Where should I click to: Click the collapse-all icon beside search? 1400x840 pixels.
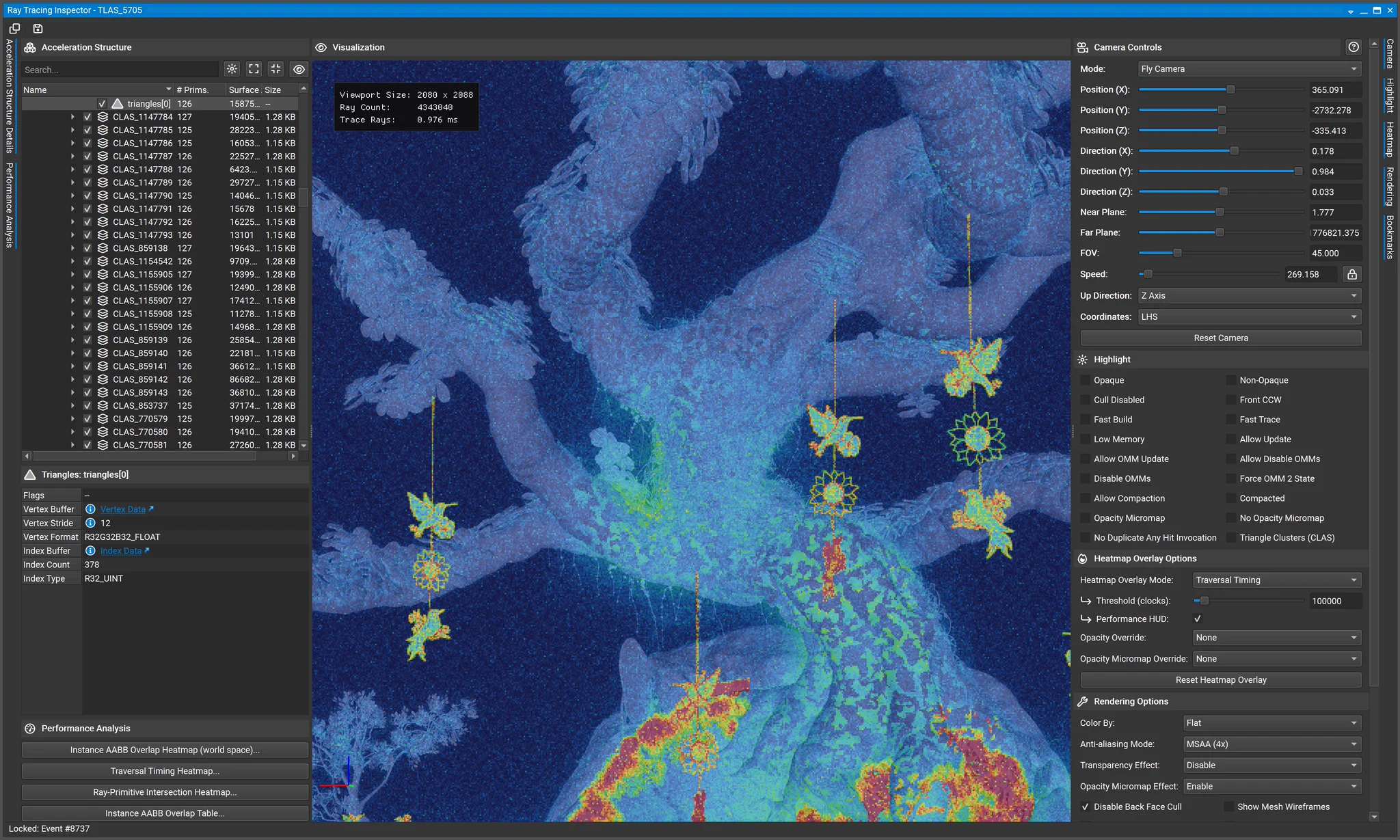pyautogui.click(x=275, y=69)
